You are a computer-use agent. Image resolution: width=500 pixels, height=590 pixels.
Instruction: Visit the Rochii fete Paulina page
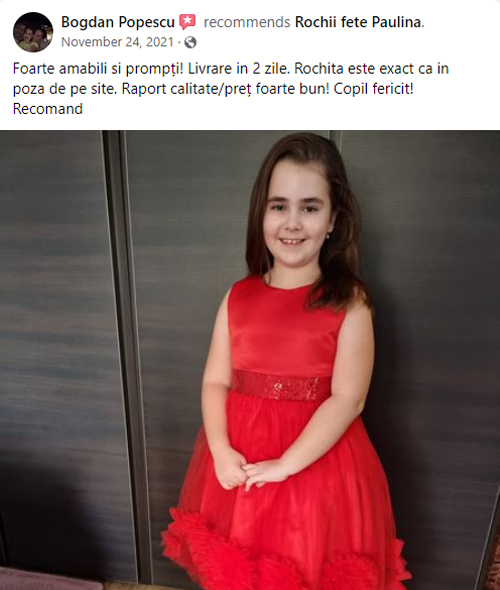(x=358, y=22)
